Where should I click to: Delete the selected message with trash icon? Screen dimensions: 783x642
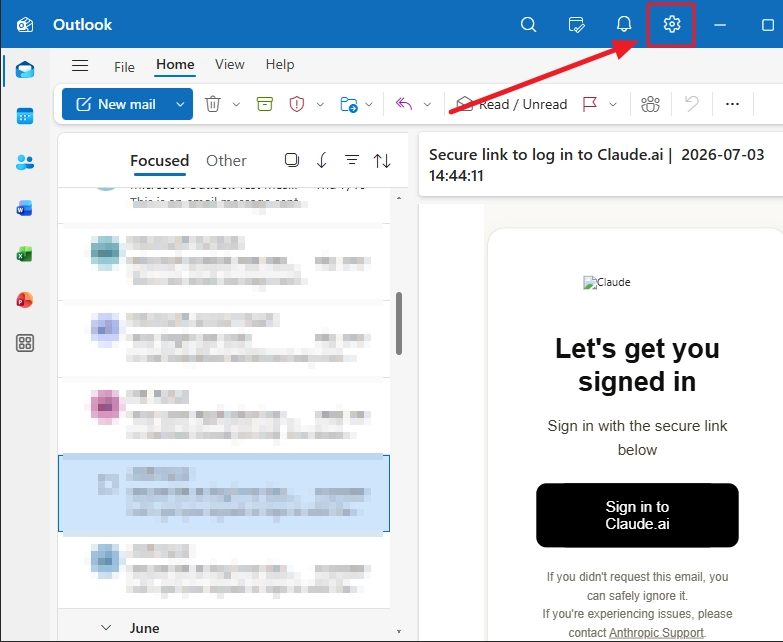pyautogui.click(x=213, y=104)
